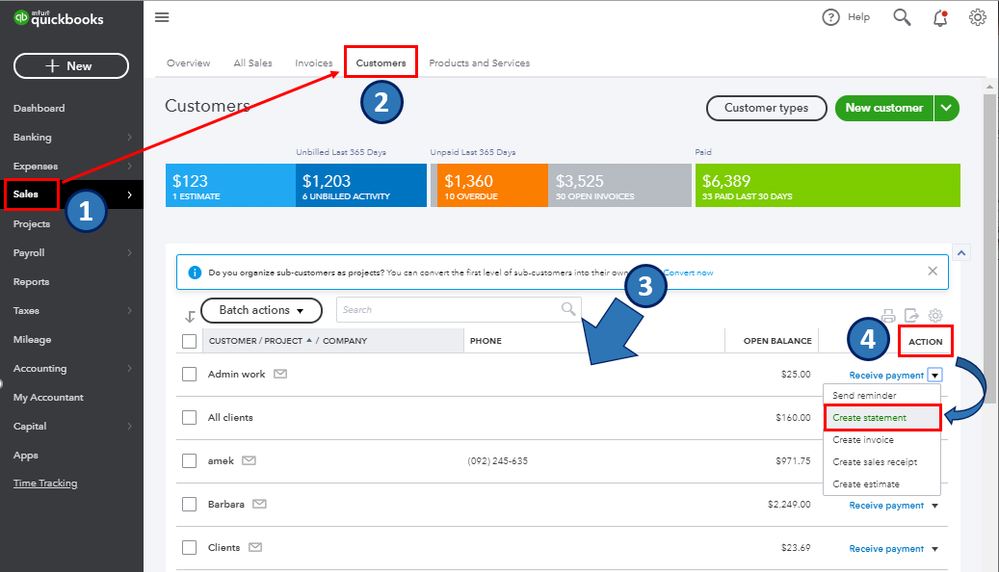Click the email envelope icon for Barbara
This screenshot has height=572, width=999.
tap(259, 504)
